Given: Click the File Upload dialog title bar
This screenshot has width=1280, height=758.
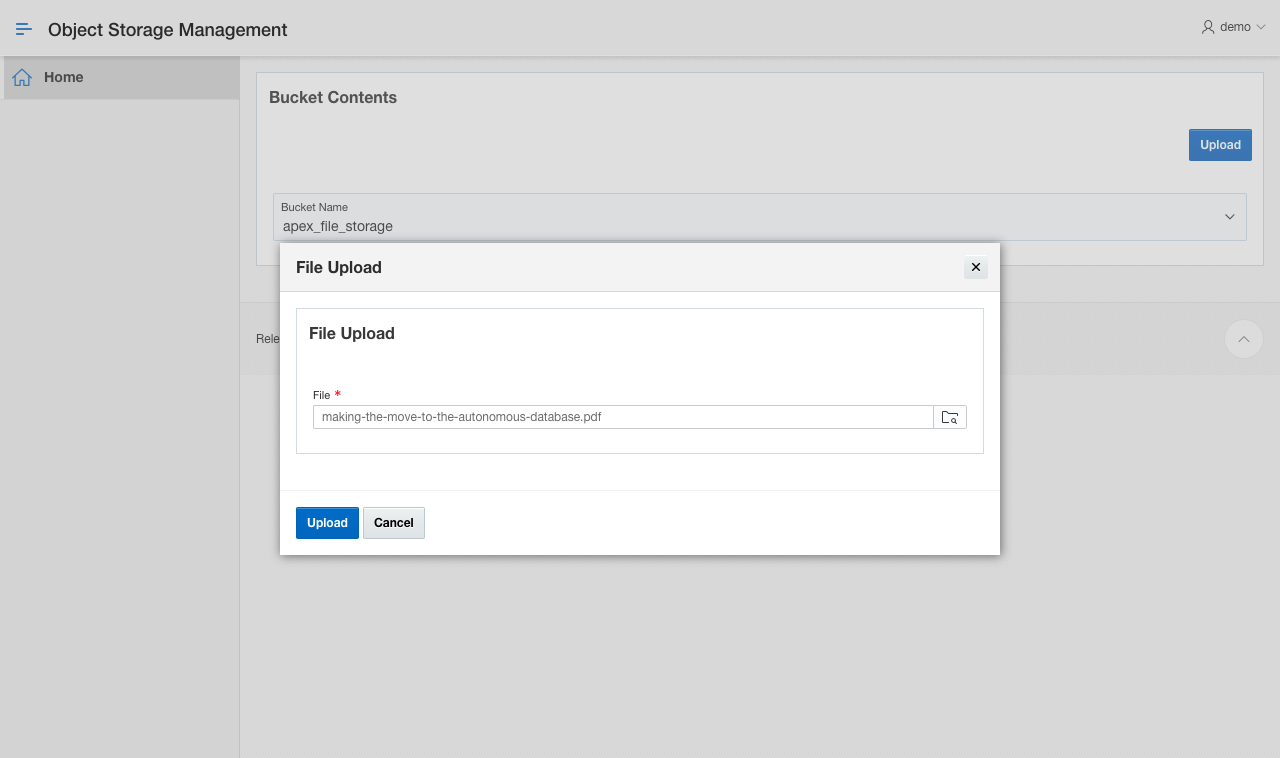Looking at the screenshot, I should (600, 267).
